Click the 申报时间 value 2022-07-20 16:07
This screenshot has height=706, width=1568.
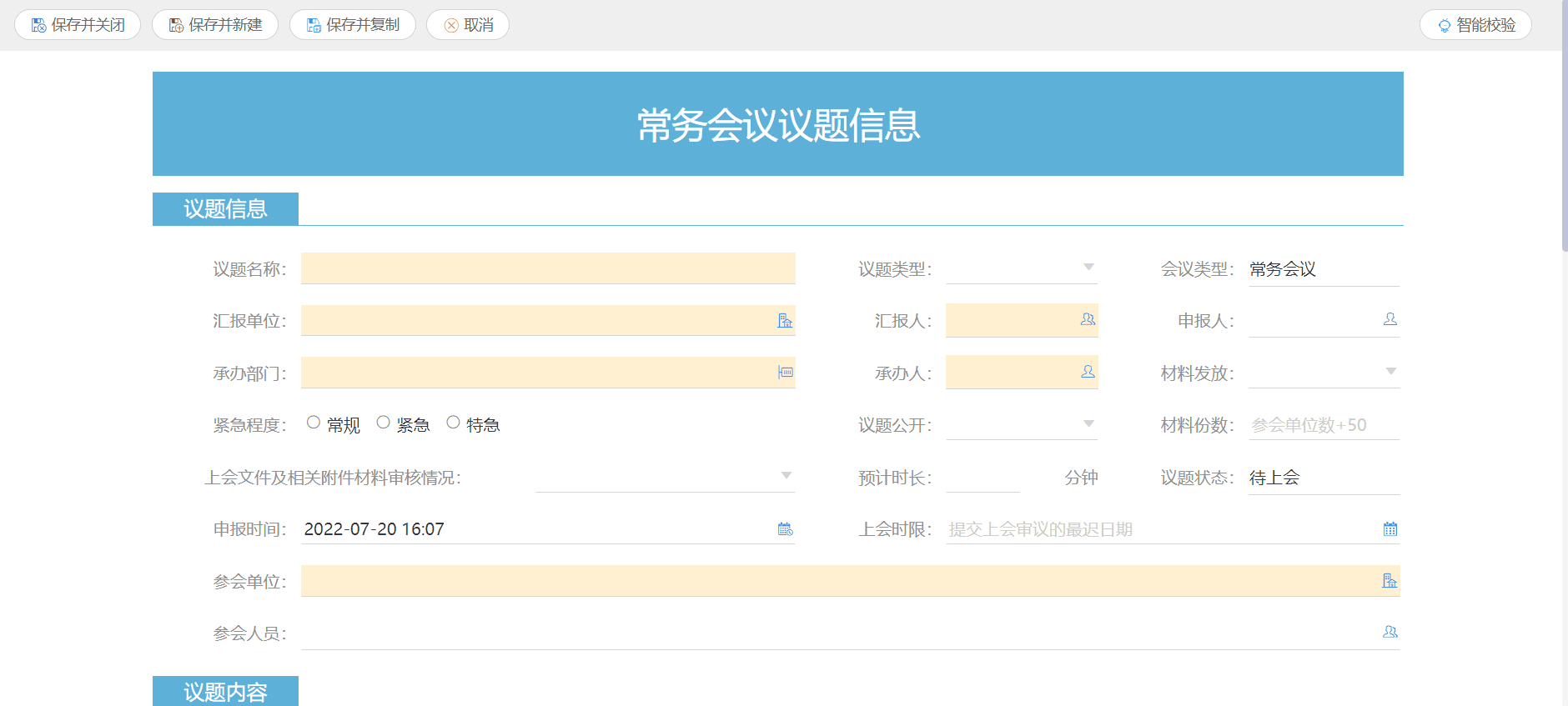coord(374,529)
